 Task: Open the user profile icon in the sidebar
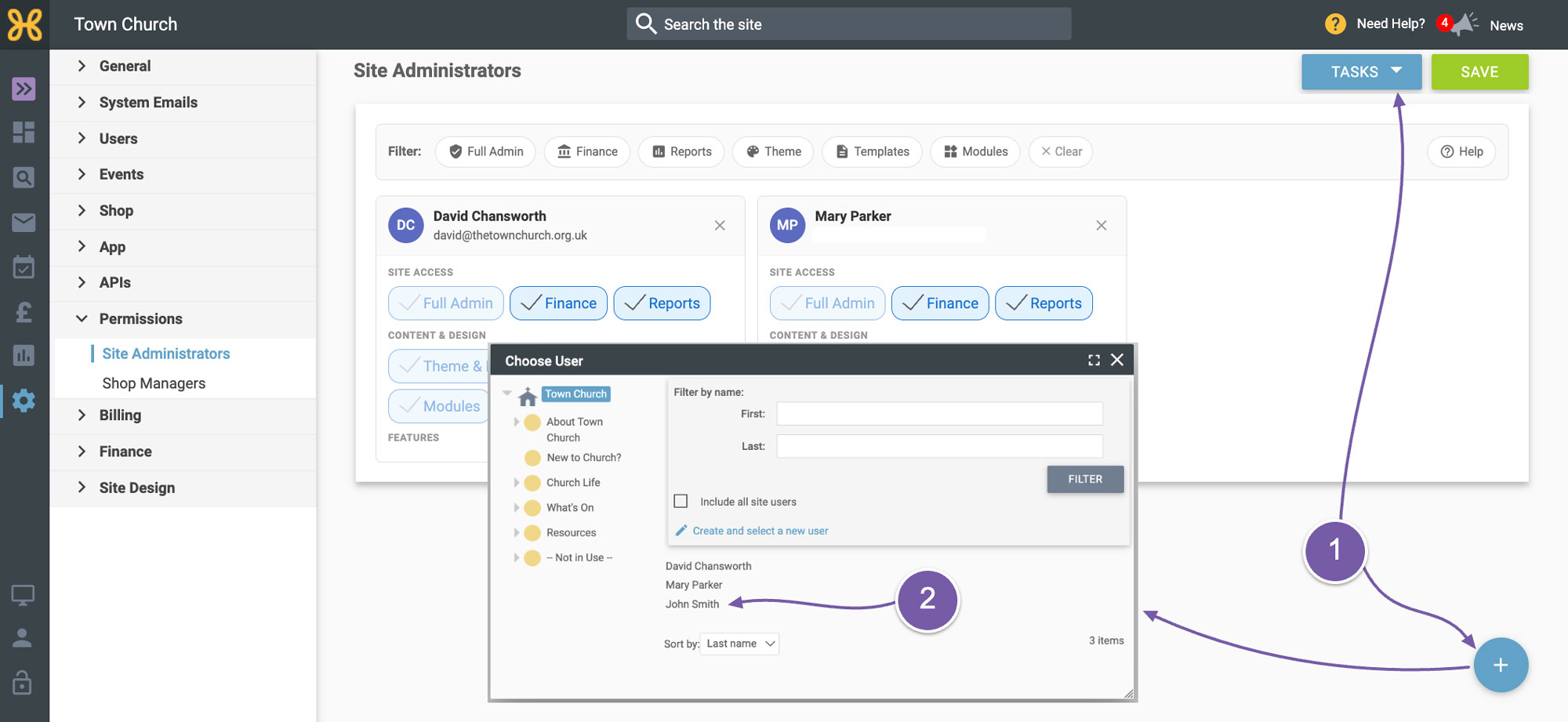coord(23,638)
